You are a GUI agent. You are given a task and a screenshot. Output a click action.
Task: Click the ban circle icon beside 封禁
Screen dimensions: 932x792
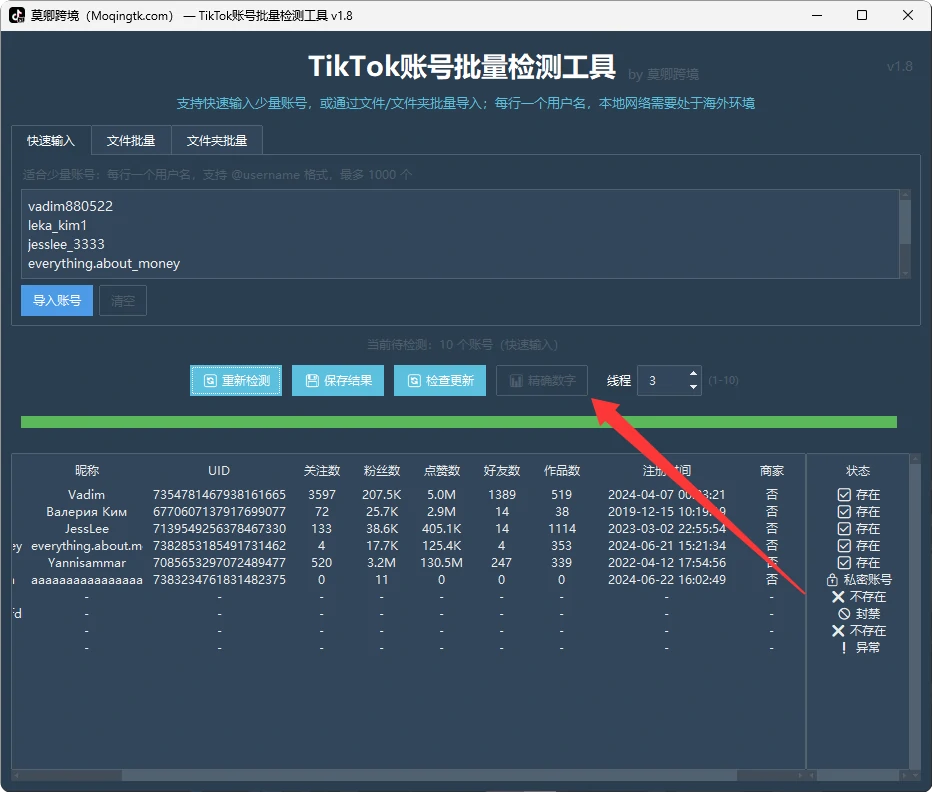(844, 614)
